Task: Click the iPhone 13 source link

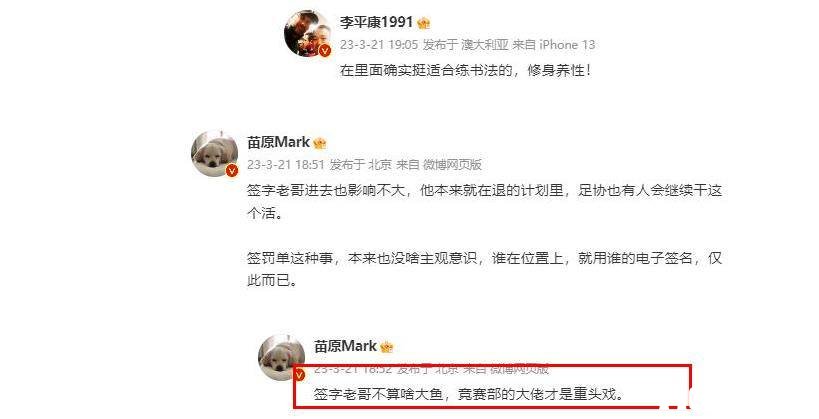Action: [x=567, y=45]
